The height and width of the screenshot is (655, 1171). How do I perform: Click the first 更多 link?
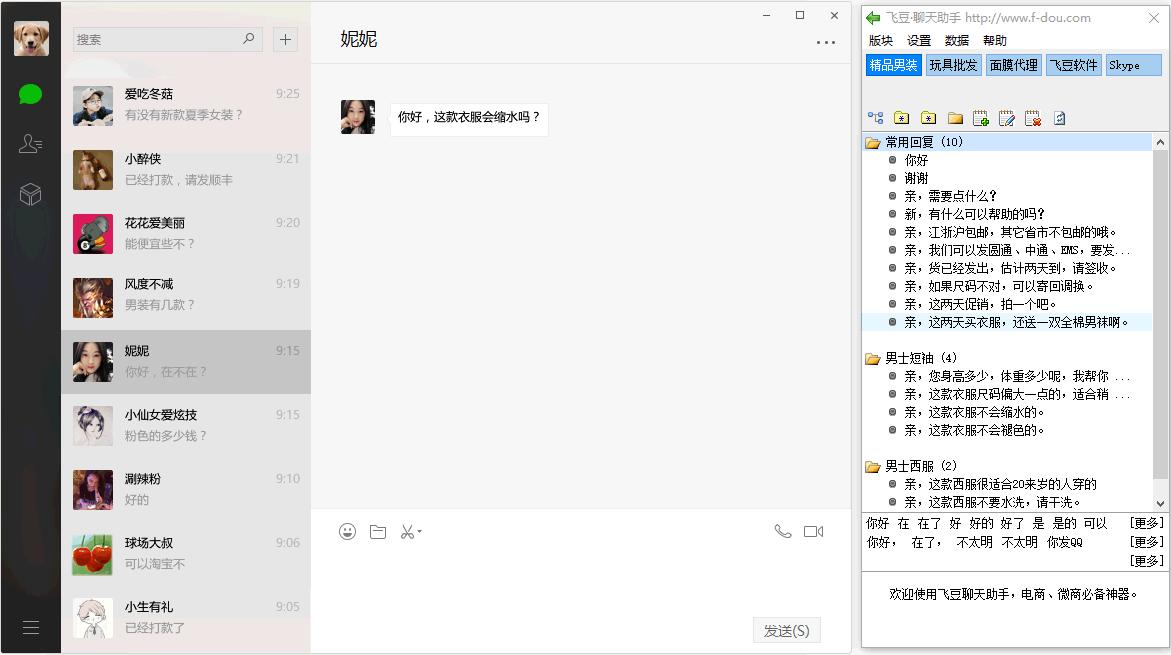click(1146, 522)
